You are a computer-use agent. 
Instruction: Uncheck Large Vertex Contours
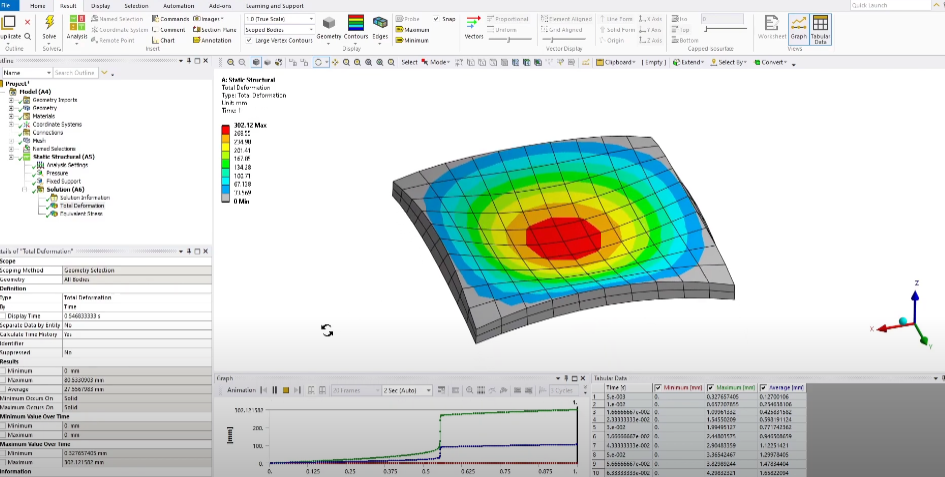click(249, 40)
